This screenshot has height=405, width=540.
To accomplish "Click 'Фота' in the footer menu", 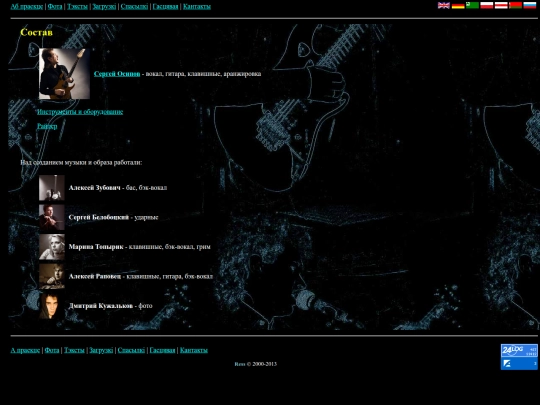I will click(x=52, y=350).
